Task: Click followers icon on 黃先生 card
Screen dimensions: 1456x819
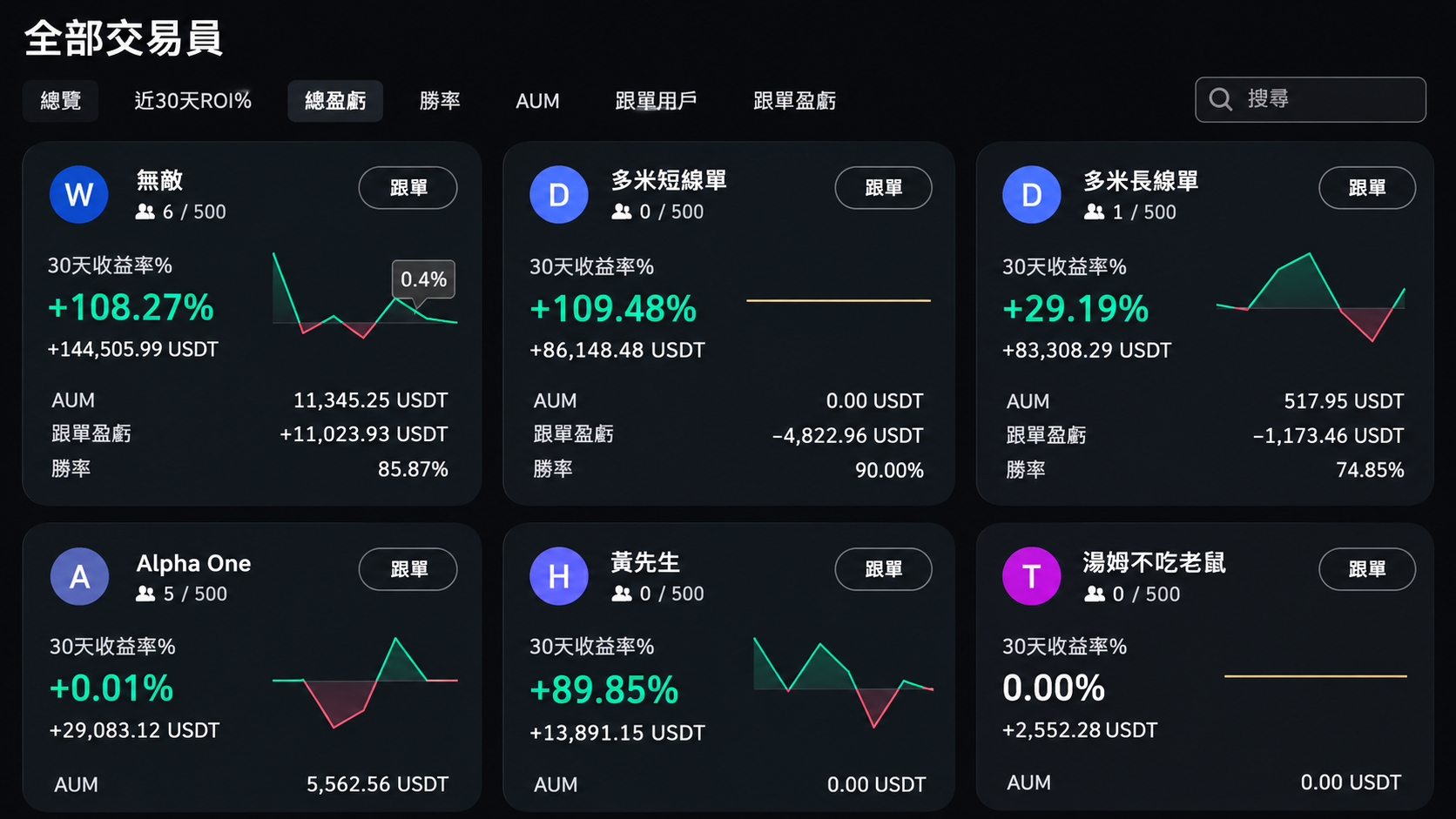Action: pyautogui.click(x=622, y=594)
